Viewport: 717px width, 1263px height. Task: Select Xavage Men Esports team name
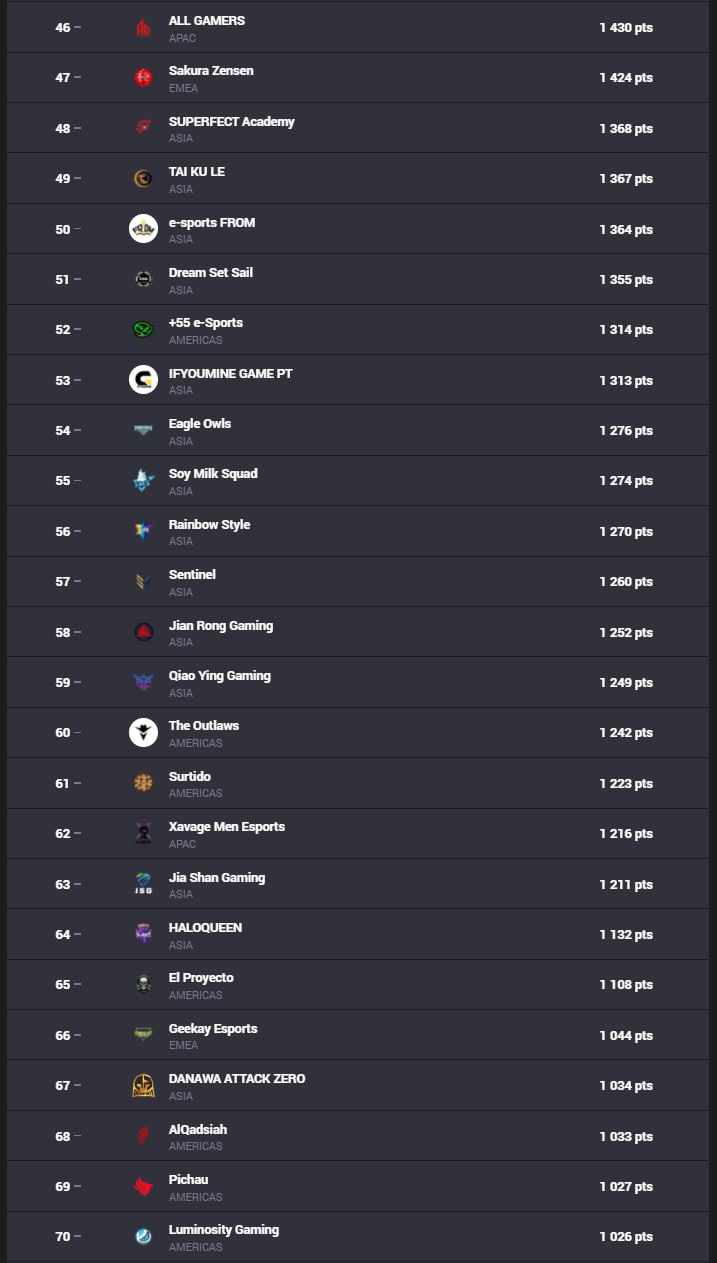[x=227, y=827]
